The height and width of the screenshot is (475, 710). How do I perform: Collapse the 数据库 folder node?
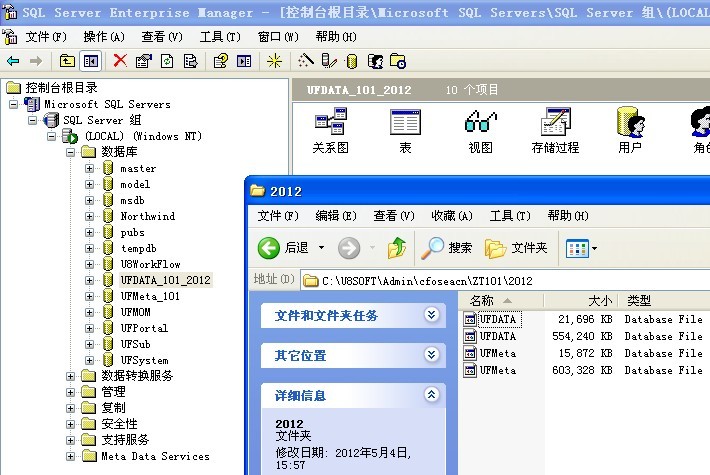coord(70,152)
